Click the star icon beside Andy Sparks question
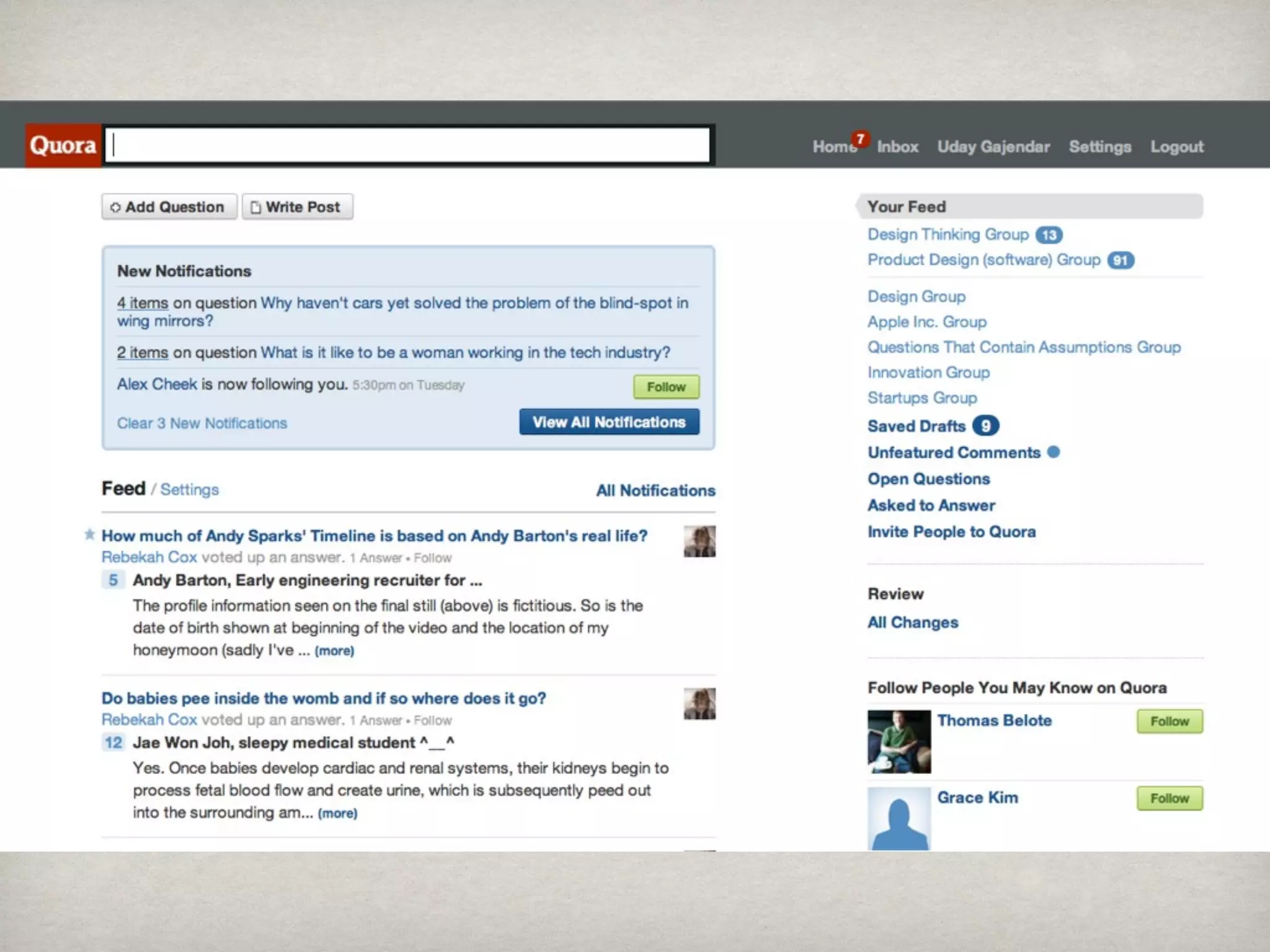Screen dimensions: 1270x952 [89, 534]
